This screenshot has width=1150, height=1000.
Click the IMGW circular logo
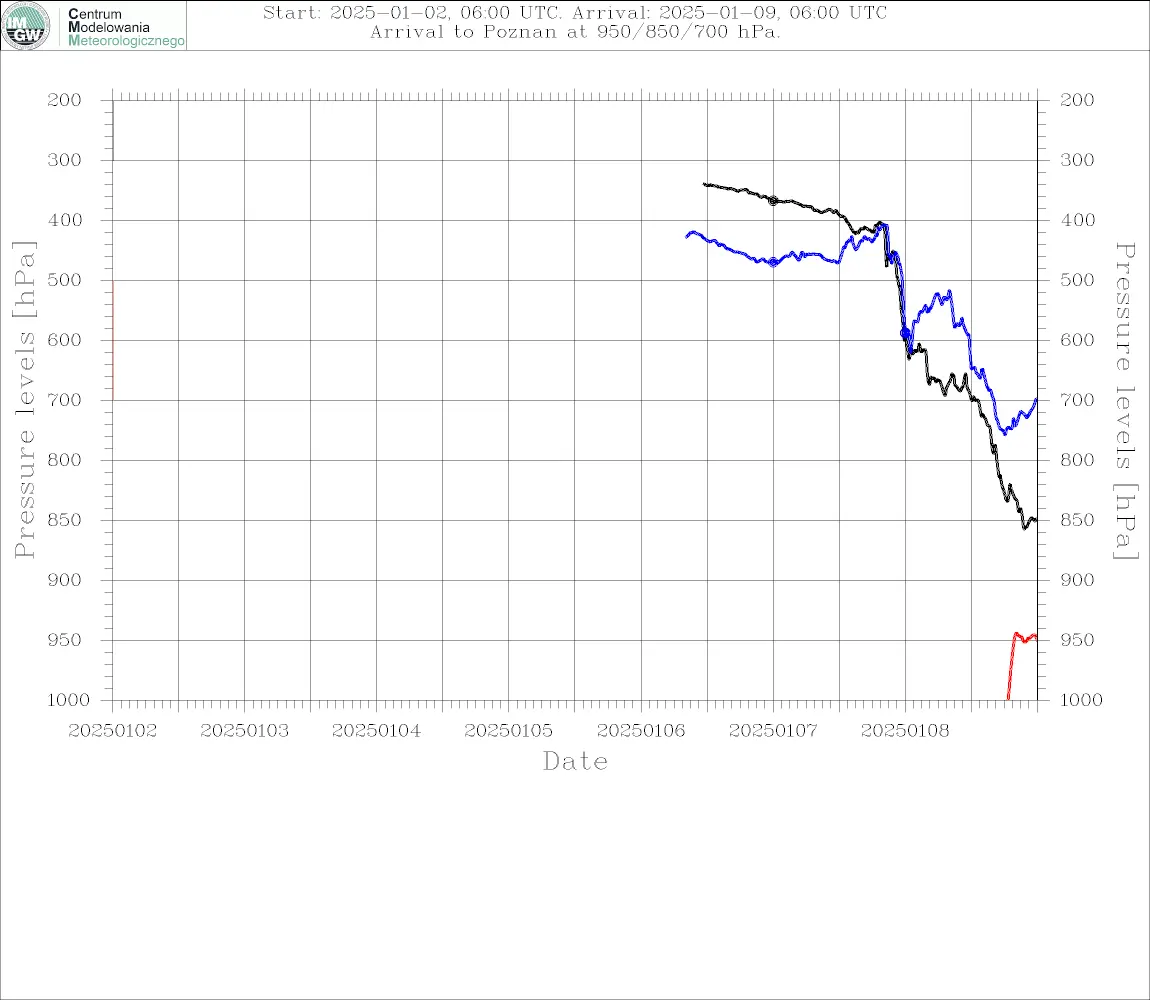pyautogui.click(x=26, y=26)
